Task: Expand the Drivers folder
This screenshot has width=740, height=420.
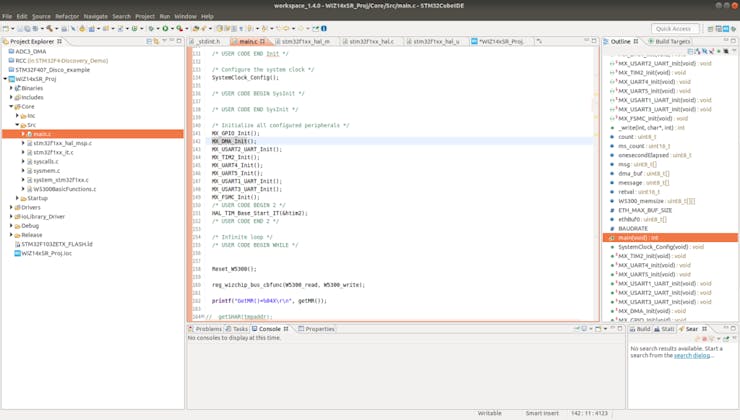Action: [11, 207]
